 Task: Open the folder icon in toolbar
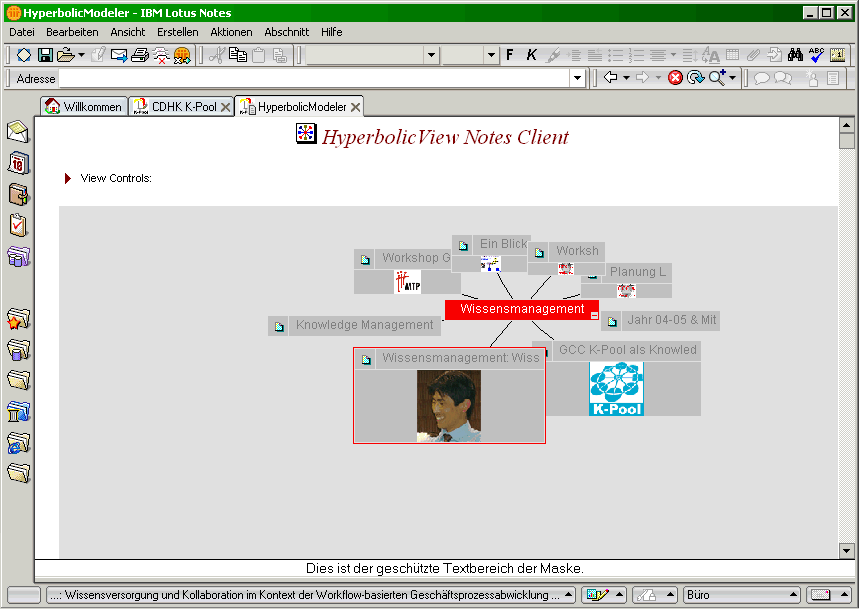(65, 55)
